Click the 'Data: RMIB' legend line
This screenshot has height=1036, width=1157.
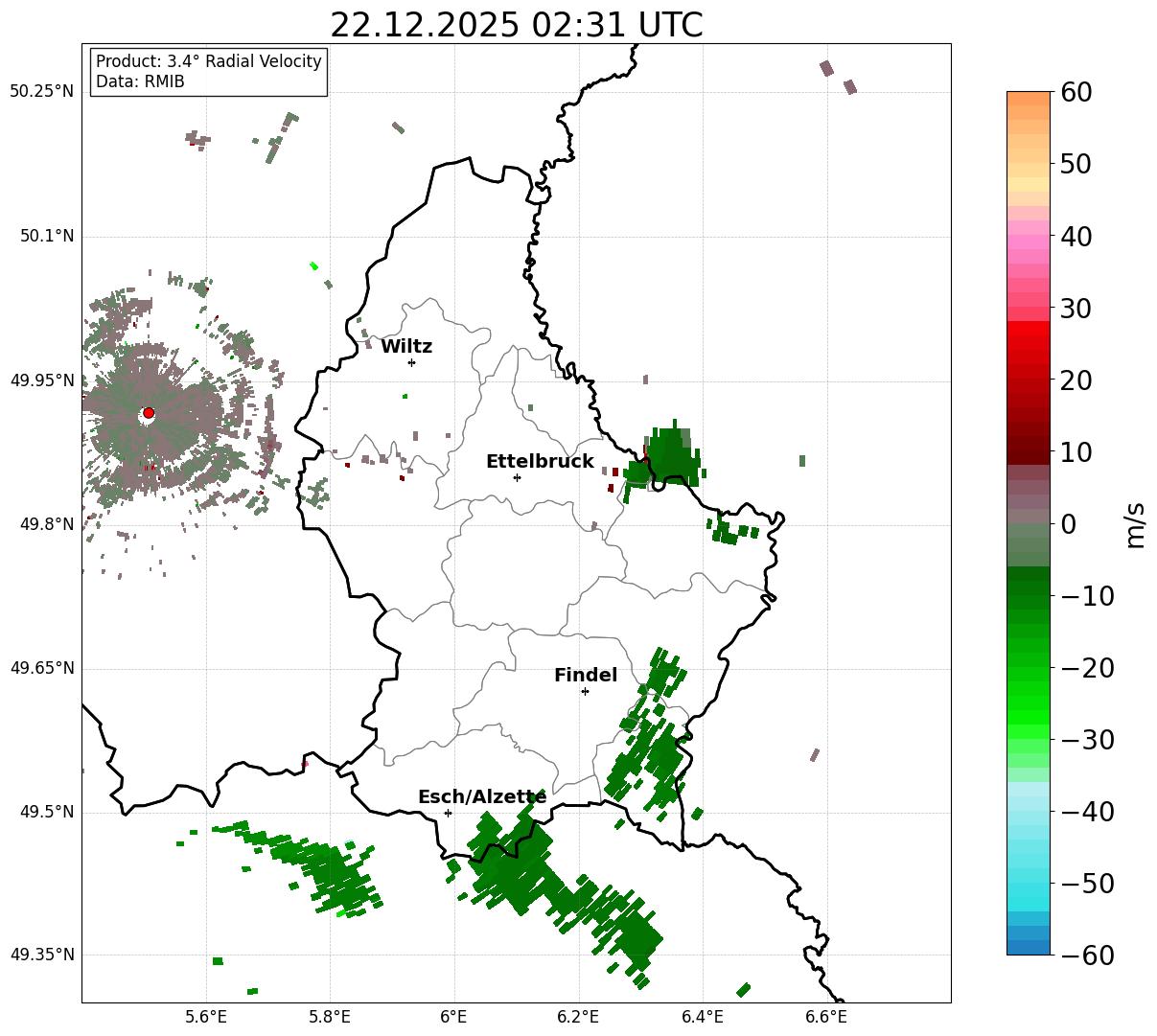pos(140,81)
